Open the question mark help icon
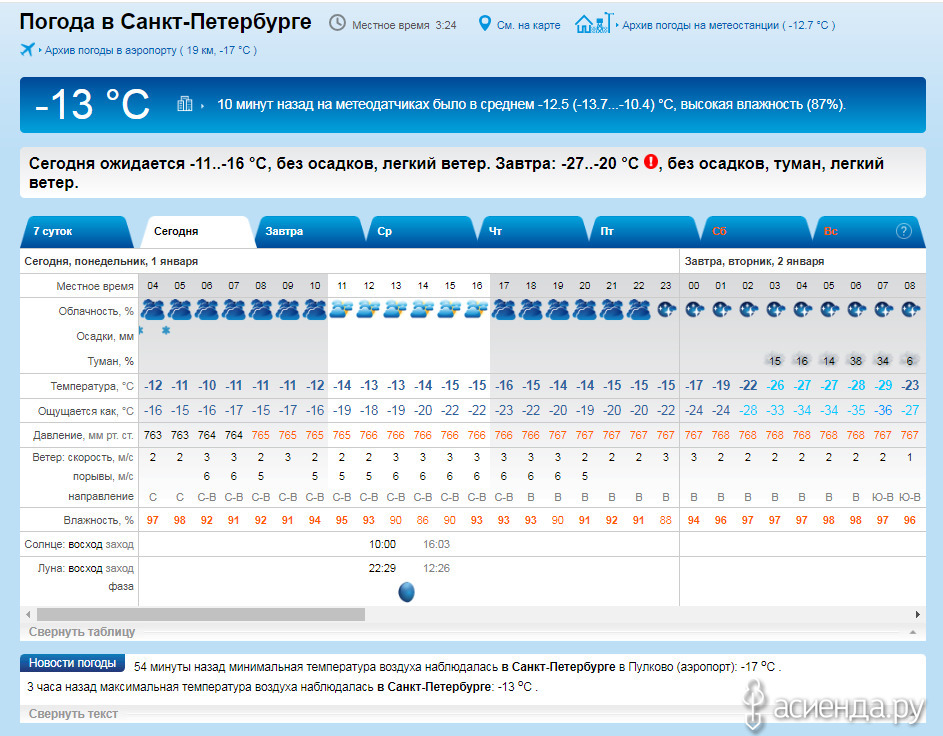This screenshot has width=943, height=736. 903,231
